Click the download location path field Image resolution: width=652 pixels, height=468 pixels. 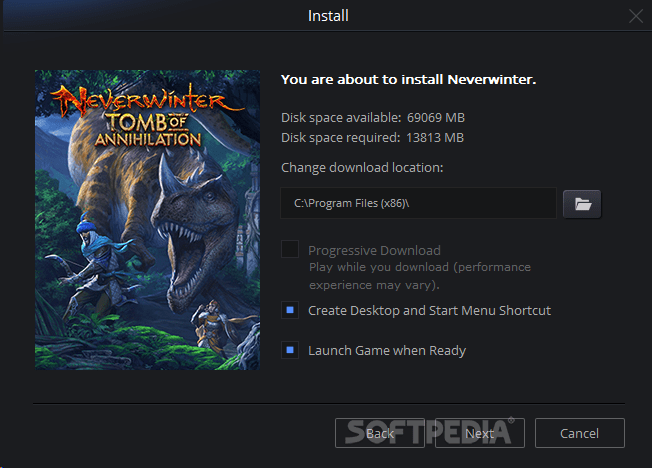coord(418,203)
